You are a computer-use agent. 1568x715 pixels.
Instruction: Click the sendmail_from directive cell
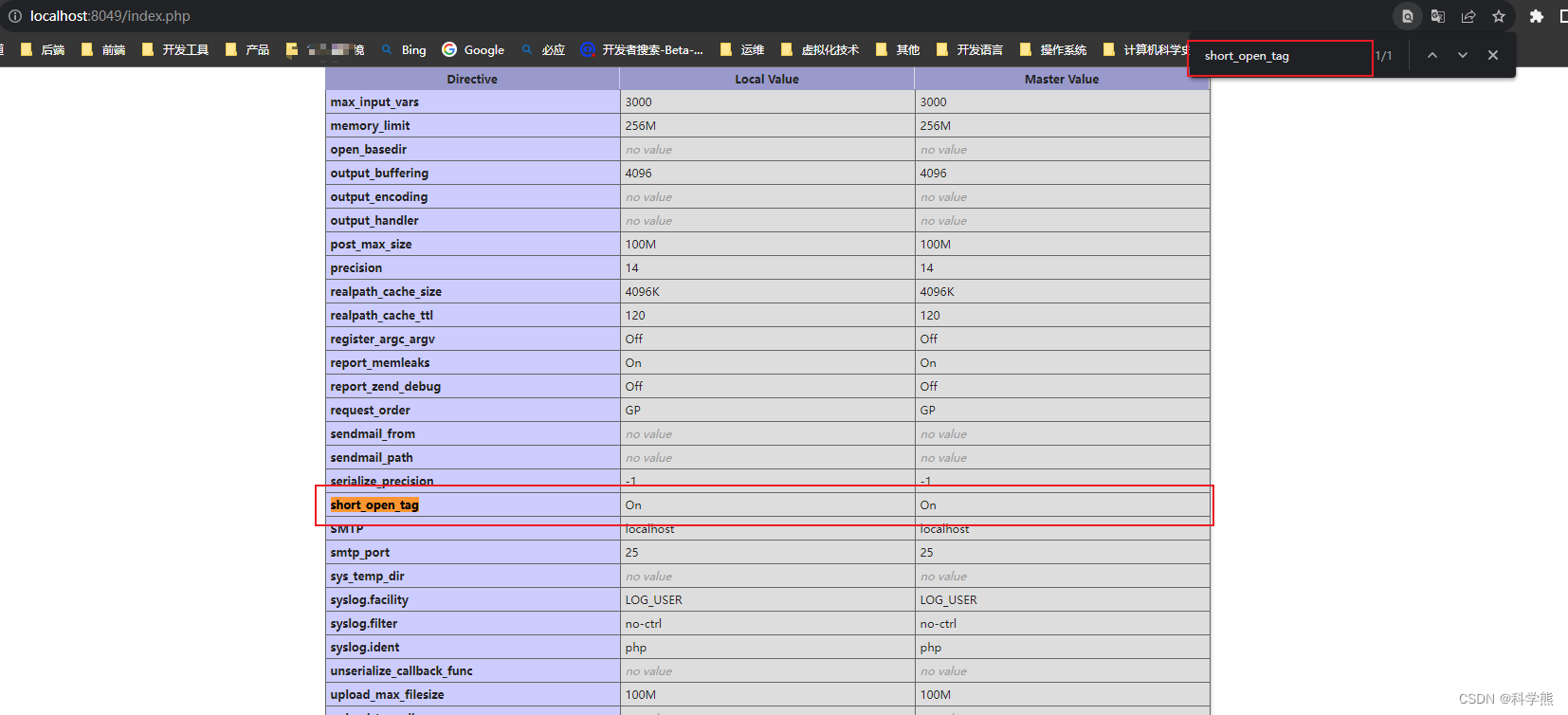472,433
